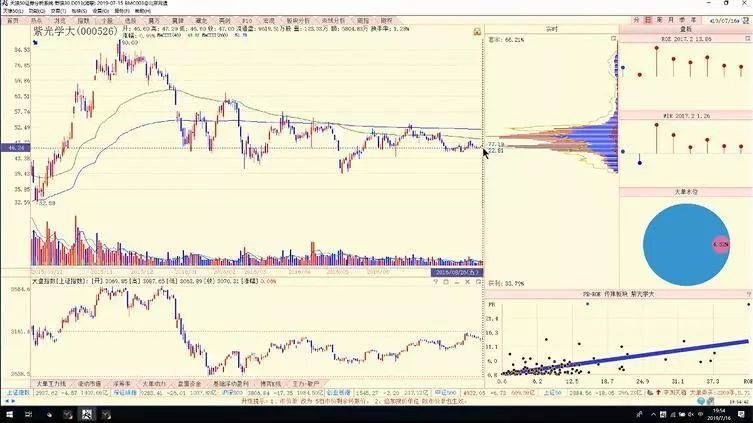The width and height of the screenshot is (753, 423).
Task: Close the index sub-chart panel
Action: tap(467, 282)
